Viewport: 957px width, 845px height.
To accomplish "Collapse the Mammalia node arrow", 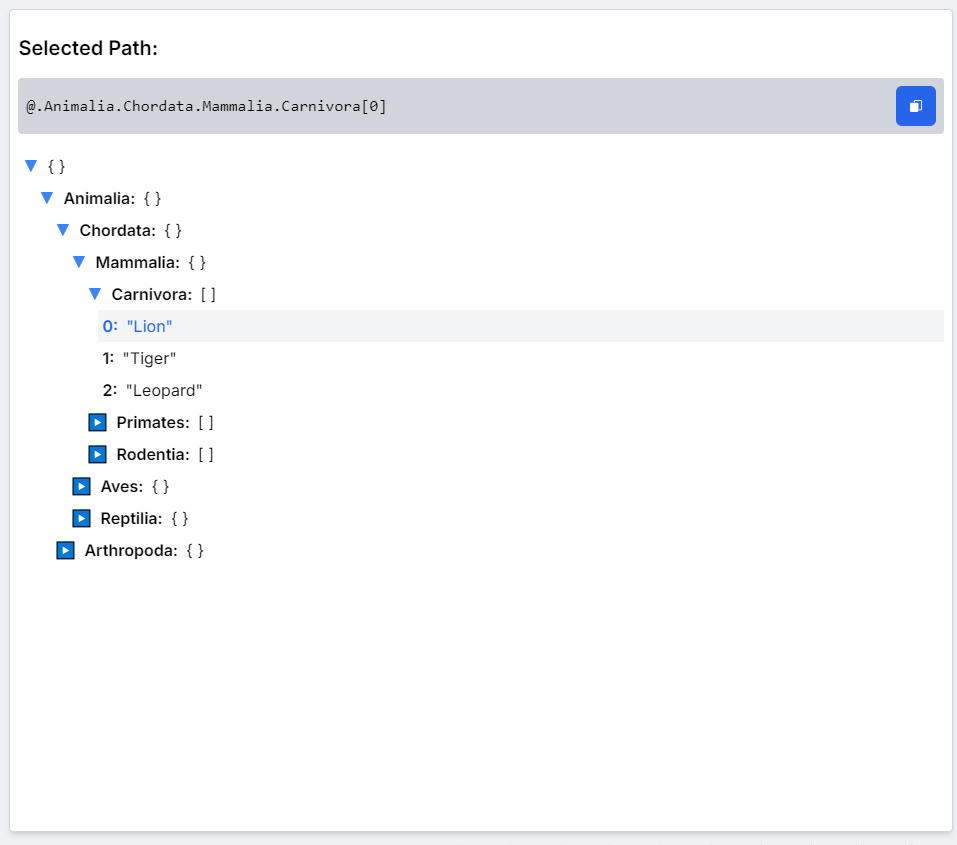I will click(78, 262).
